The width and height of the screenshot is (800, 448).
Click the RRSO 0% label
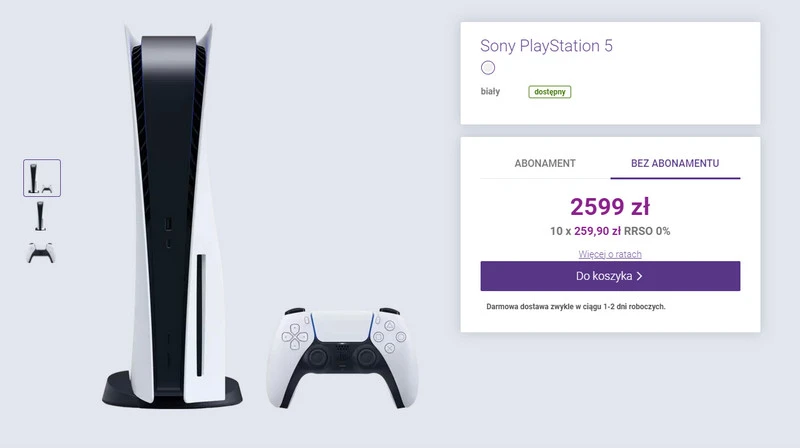coord(648,231)
